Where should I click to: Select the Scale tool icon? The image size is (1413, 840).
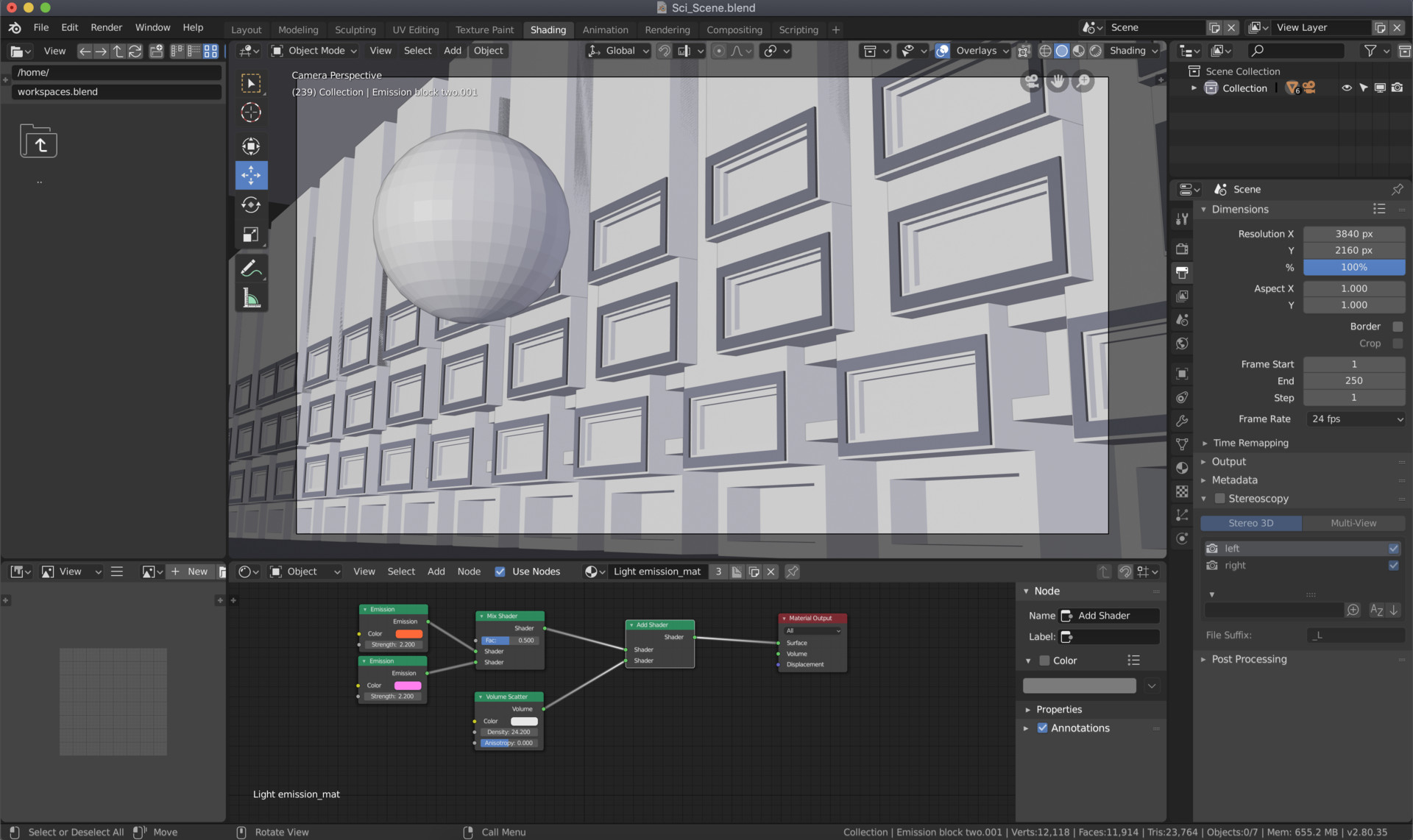pos(251,235)
